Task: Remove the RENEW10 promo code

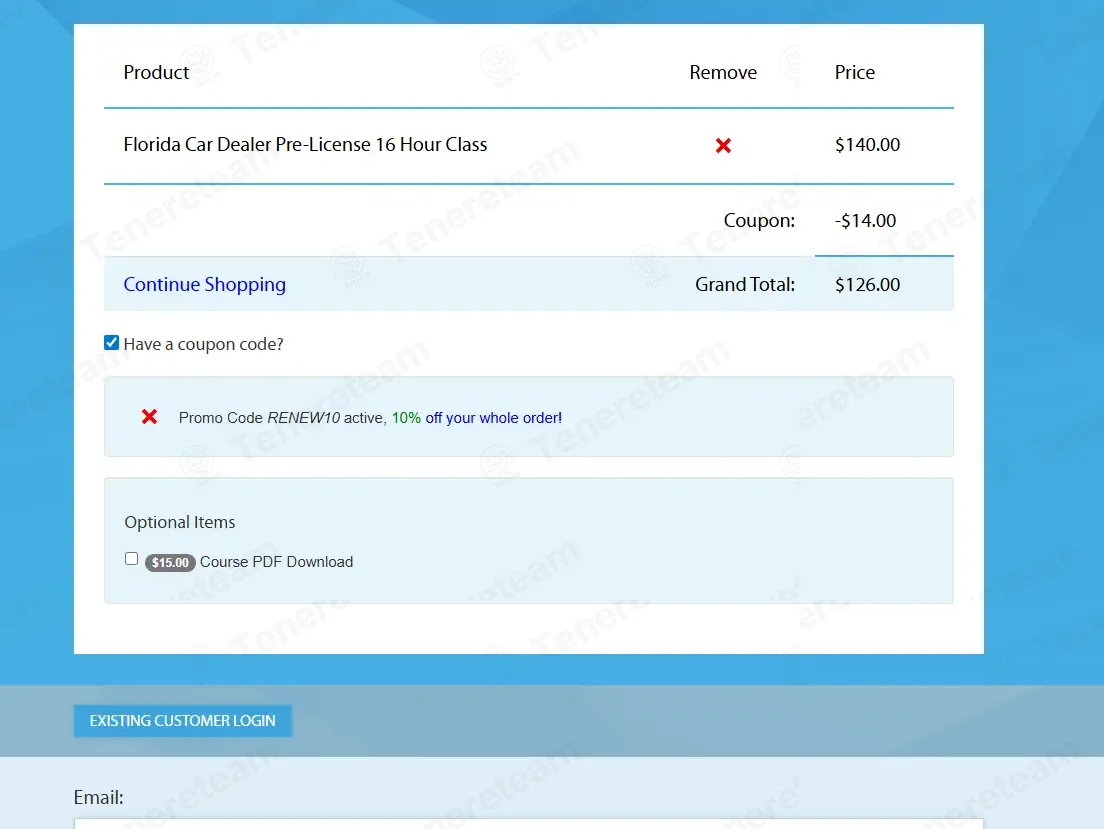Action: pos(149,416)
